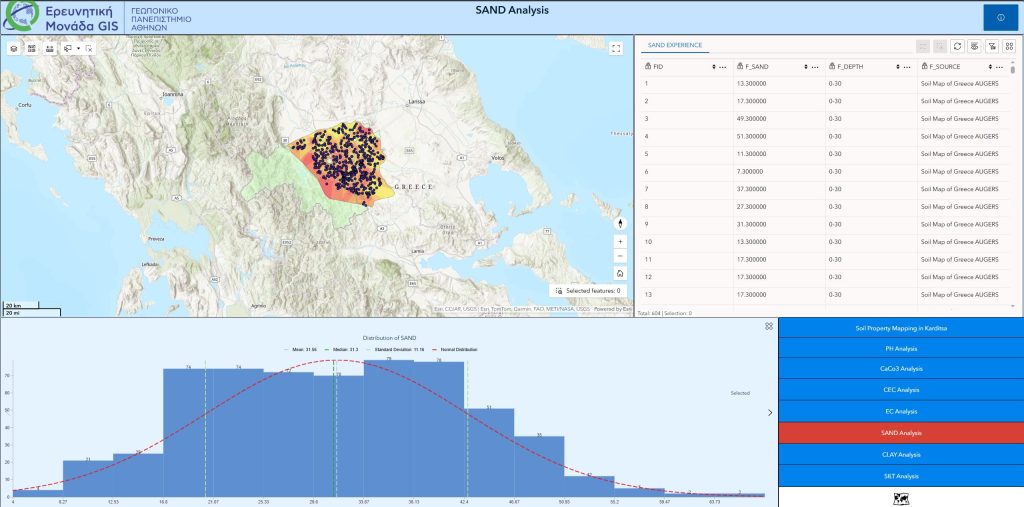Open select tool dropdown arrow on map
This screenshot has width=1024, height=507.
(78, 48)
